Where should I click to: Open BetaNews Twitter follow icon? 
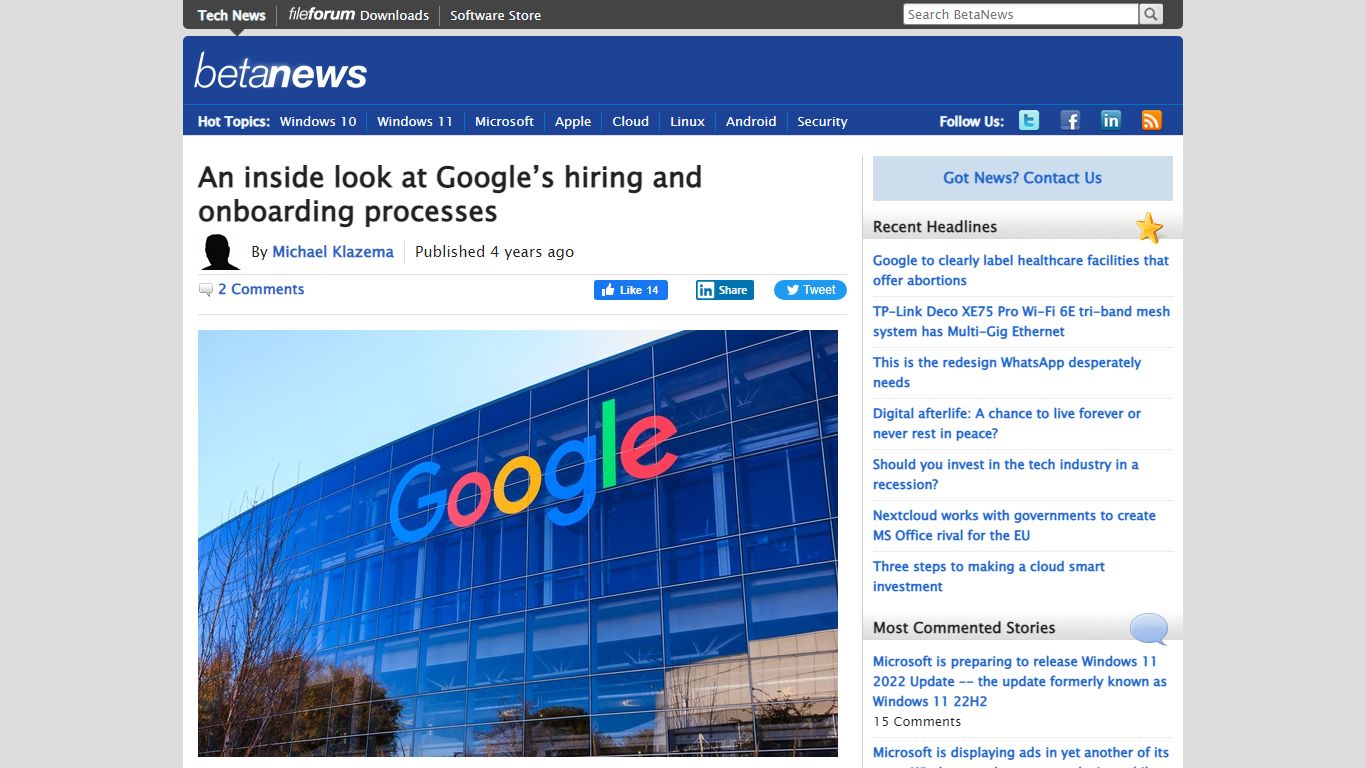coord(1029,120)
